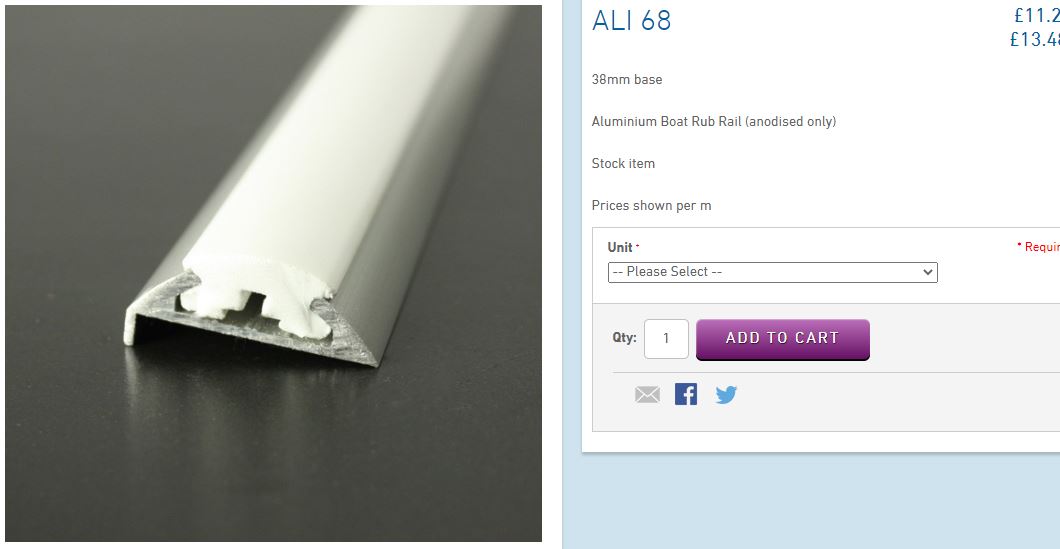This screenshot has height=549, width=1060.
Task: Focus the Qty quantity input field
Action: click(x=666, y=339)
